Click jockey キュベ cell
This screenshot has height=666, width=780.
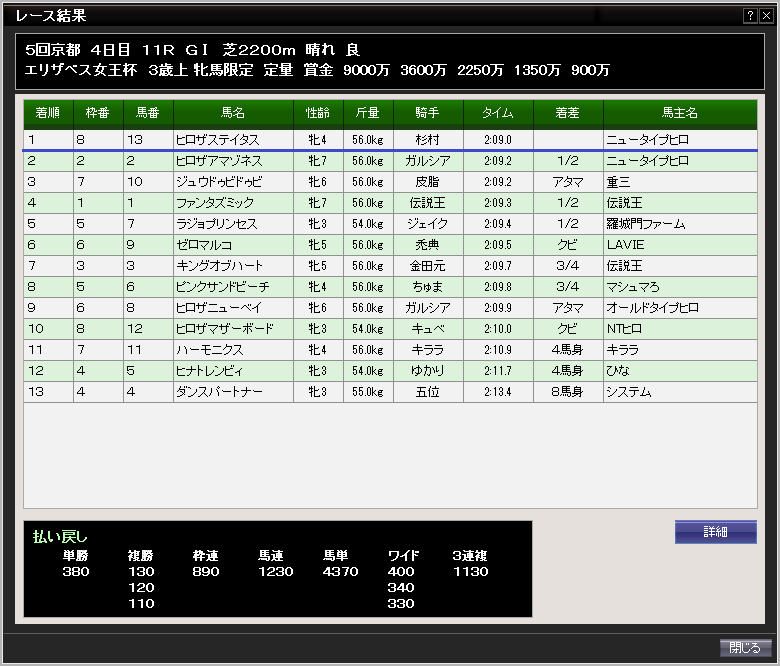tap(428, 329)
